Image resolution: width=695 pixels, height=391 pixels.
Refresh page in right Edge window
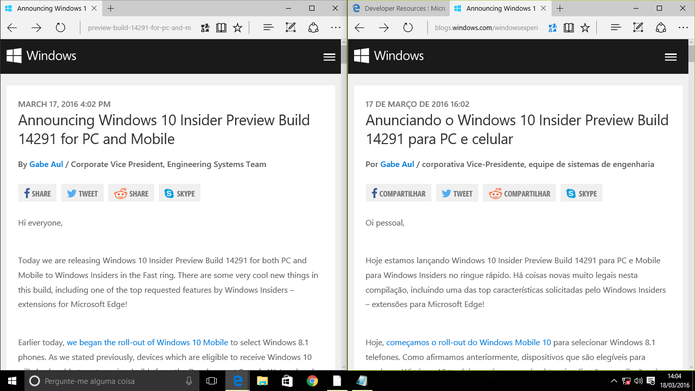tap(408, 27)
